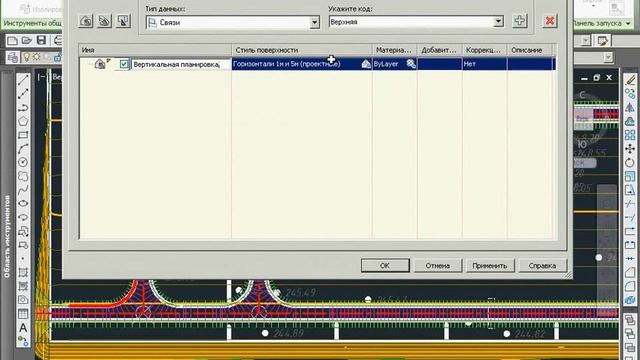Screen dimensions: 640x360
Task: Open the Тип данных dropdown
Action: (x=314, y=22)
